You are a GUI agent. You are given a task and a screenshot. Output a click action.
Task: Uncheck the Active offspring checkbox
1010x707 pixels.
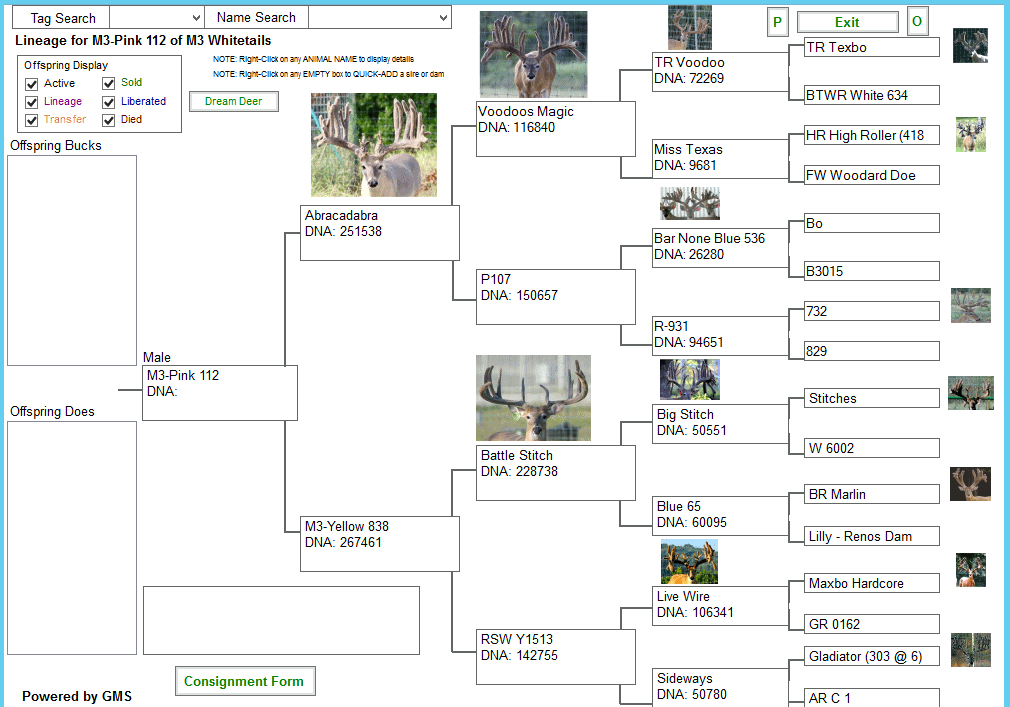click(32, 84)
